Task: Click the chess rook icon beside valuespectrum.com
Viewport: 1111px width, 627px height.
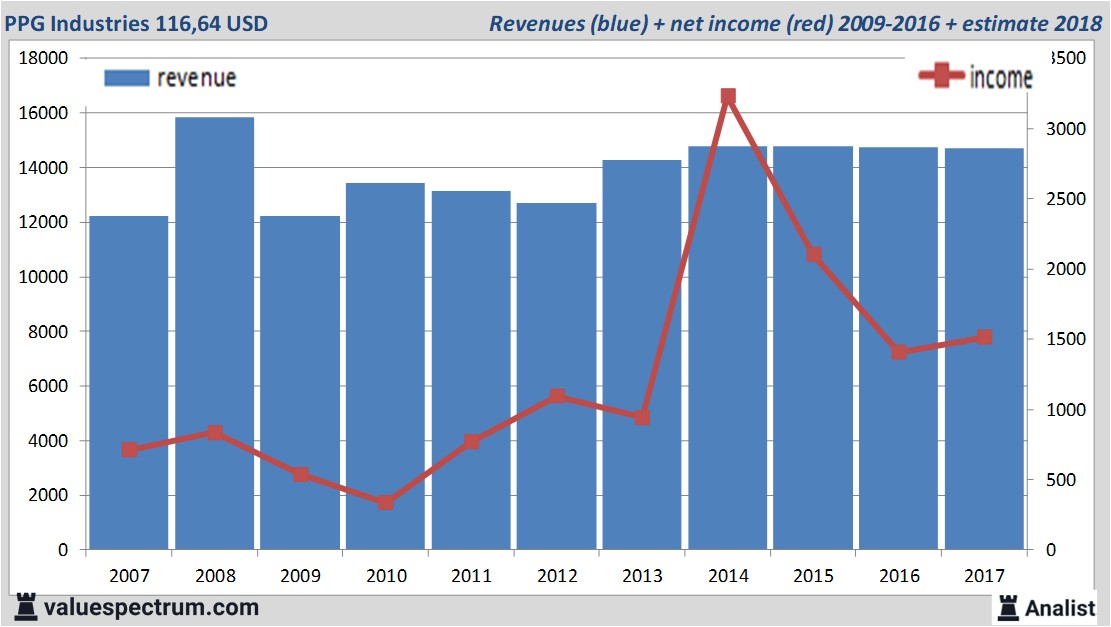Action: click(26, 607)
